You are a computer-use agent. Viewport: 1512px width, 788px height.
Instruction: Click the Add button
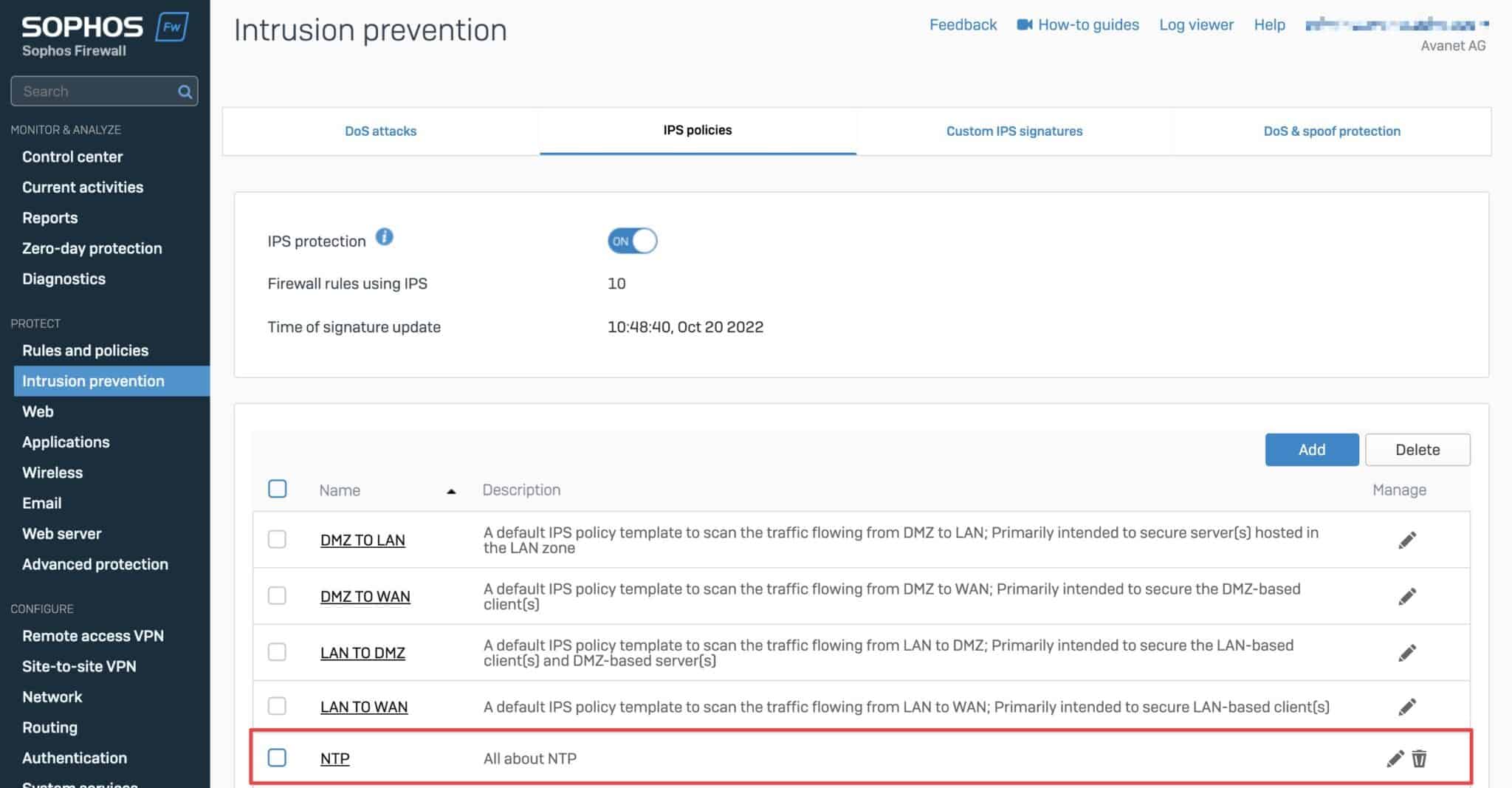click(1312, 449)
